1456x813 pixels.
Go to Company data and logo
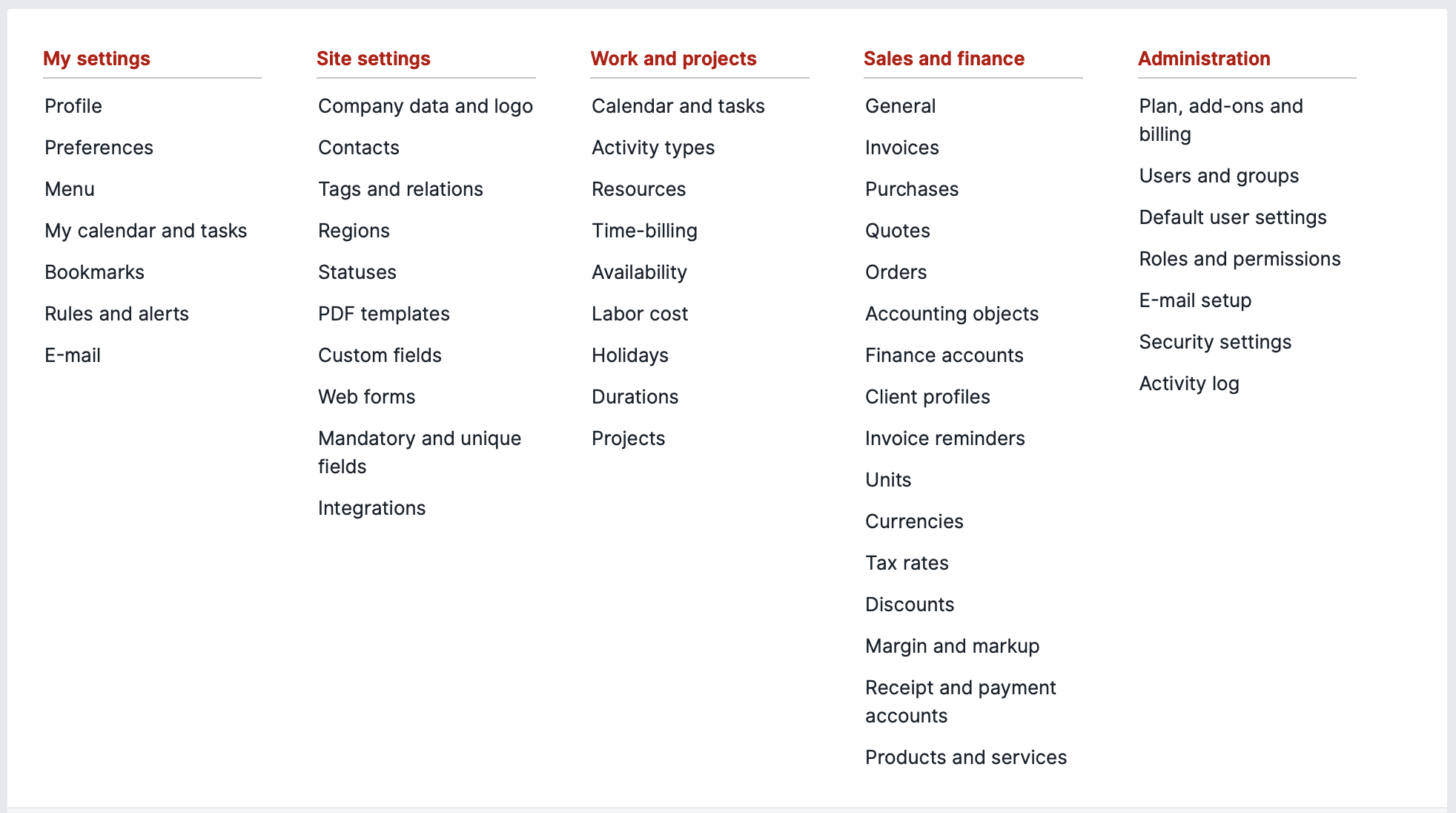coord(426,106)
